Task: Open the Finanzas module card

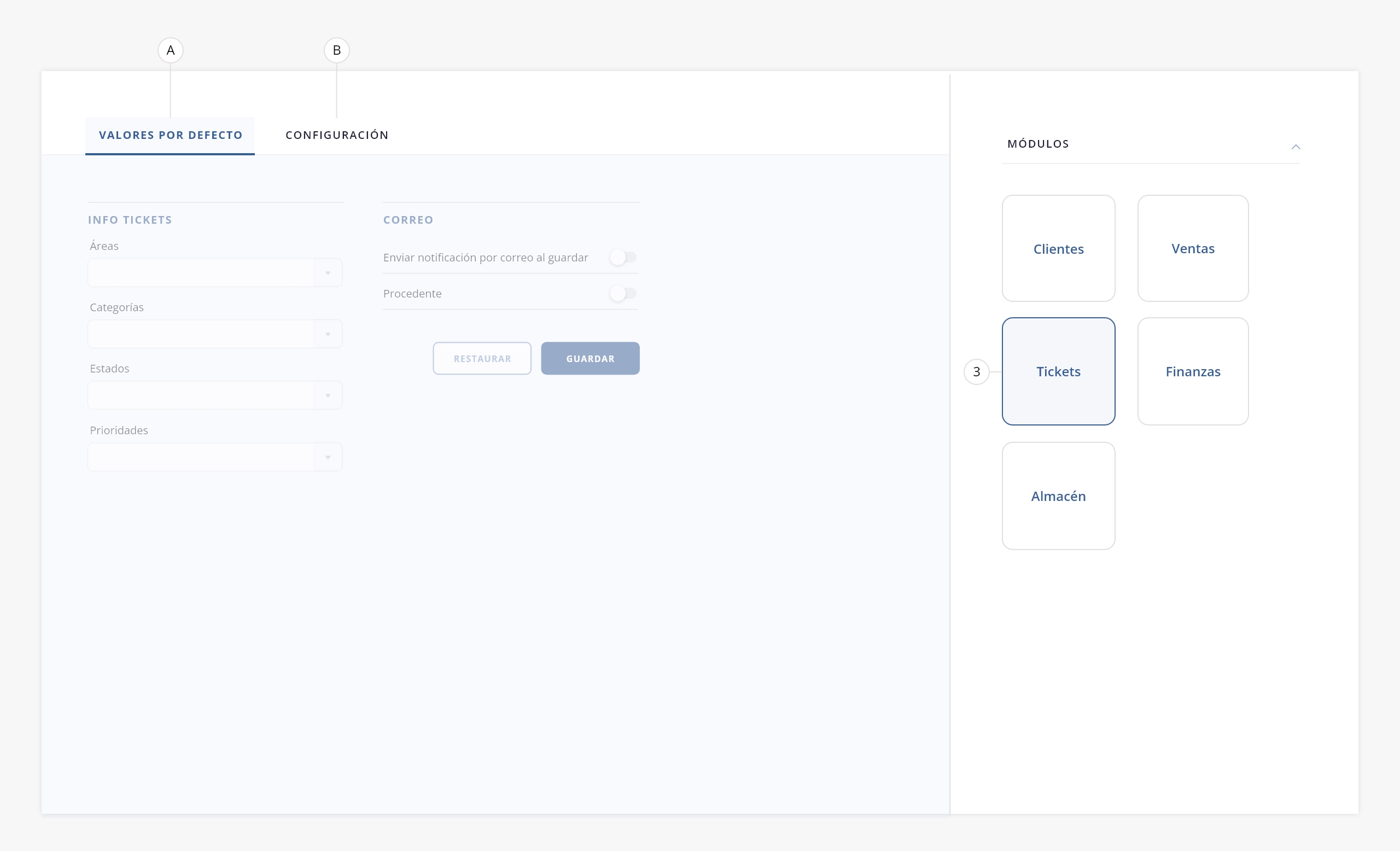Action: [1193, 371]
